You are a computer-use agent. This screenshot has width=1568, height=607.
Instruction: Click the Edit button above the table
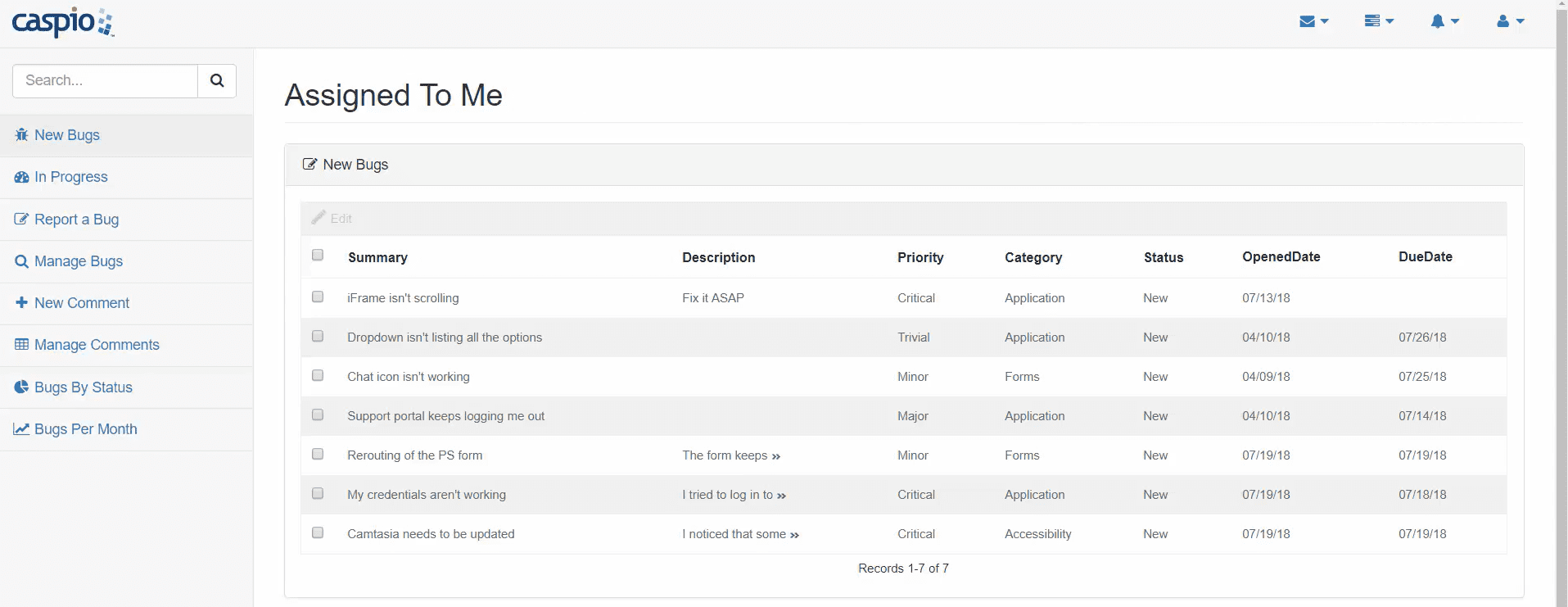pyautogui.click(x=332, y=219)
